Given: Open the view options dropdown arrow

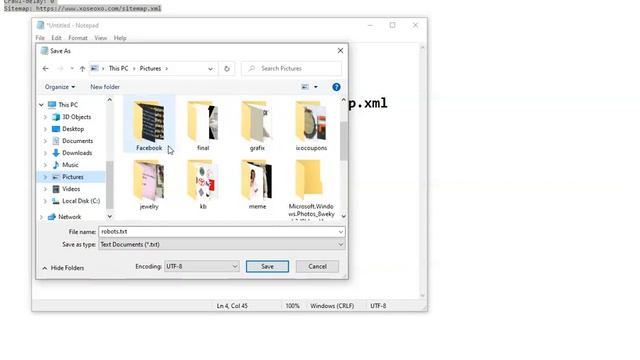Looking at the screenshot, I should [316, 87].
